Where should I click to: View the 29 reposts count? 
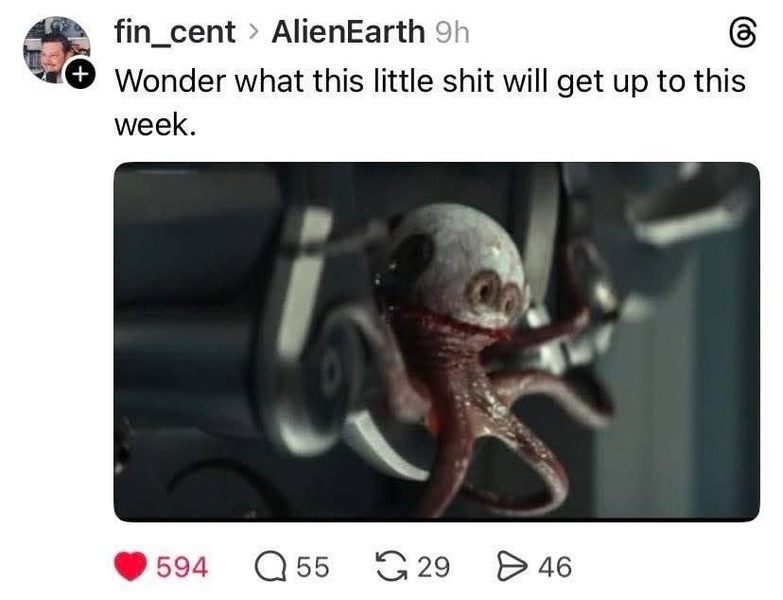tap(434, 568)
